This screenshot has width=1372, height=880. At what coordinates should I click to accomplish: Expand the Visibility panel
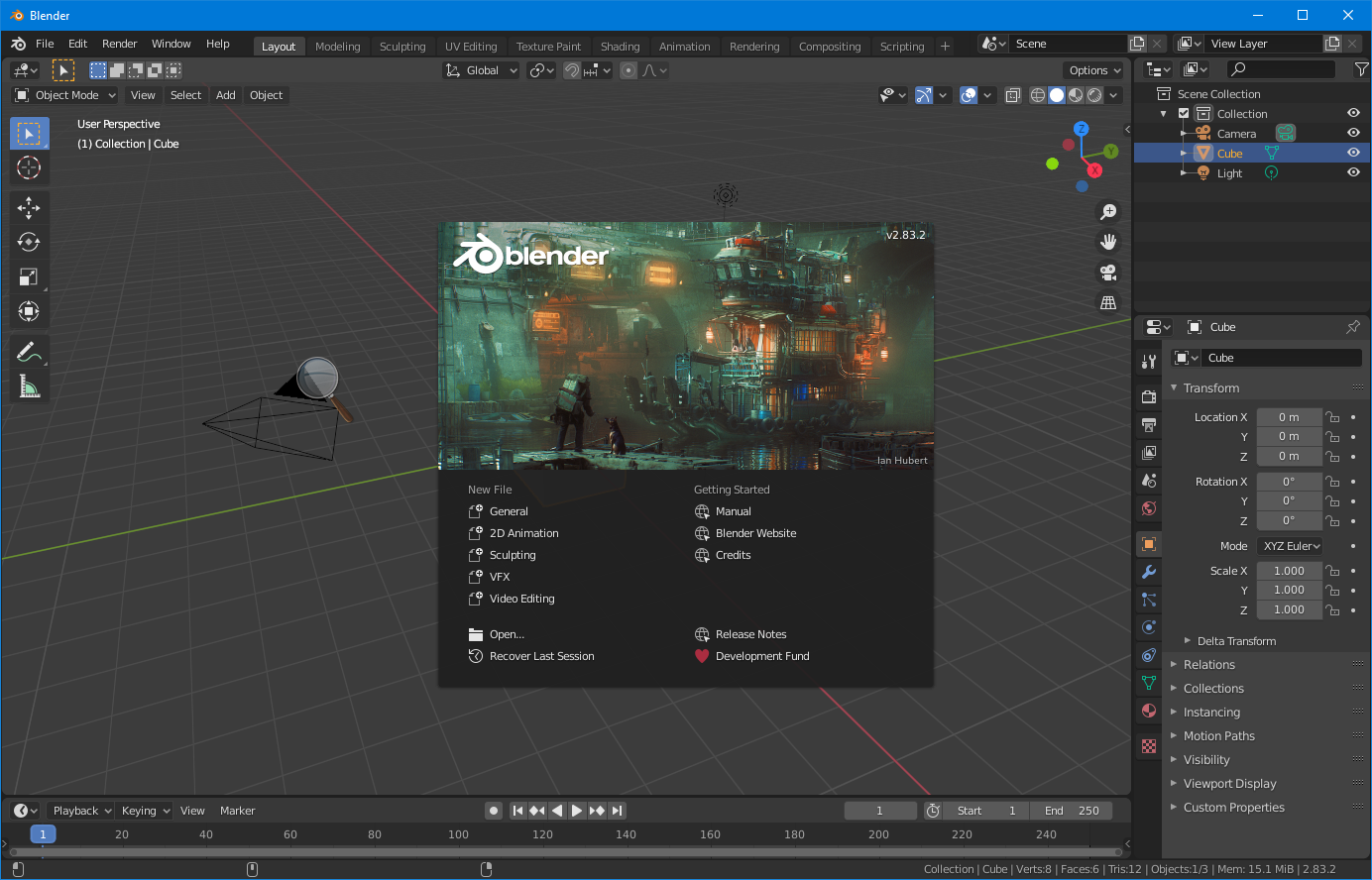click(x=1205, y=760)
